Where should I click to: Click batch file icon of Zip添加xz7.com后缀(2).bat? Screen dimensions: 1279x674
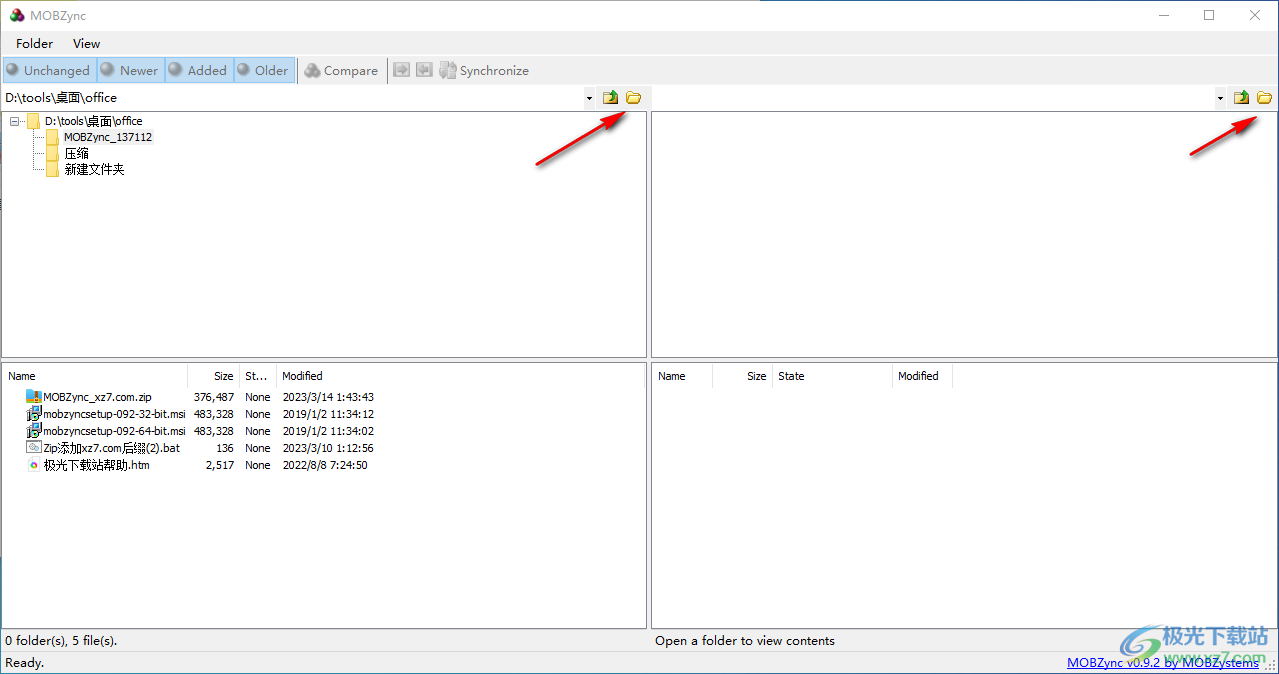[34, 448]
